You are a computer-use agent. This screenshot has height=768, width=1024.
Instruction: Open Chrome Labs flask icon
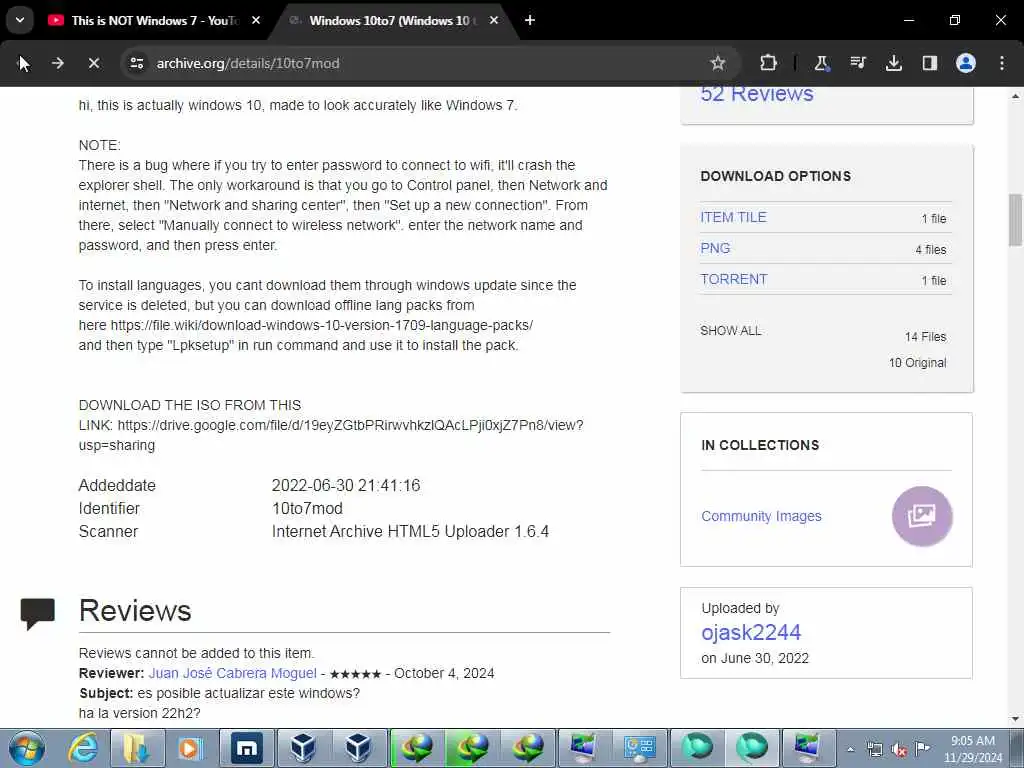[822, 63]
